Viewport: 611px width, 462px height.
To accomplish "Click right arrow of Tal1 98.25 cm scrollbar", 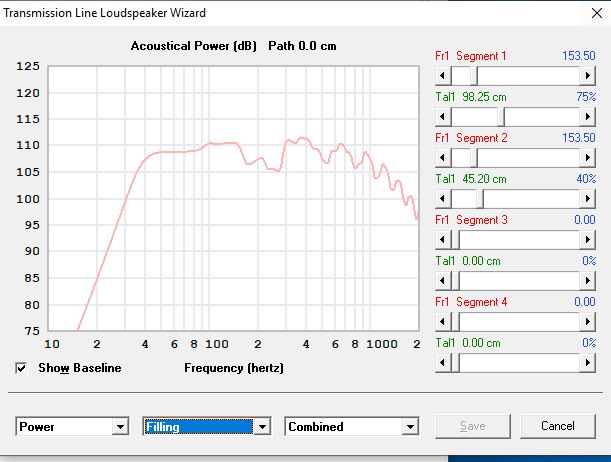I will [587, 116].
